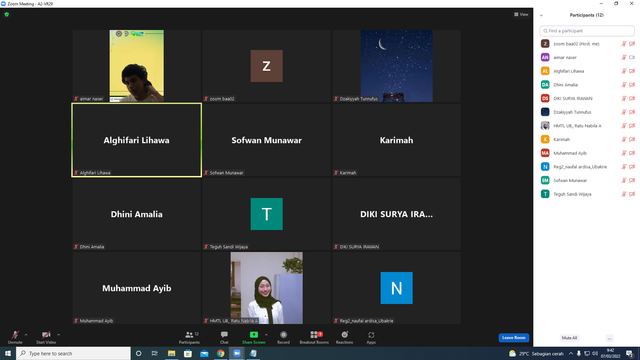The image size is (640, 360).
Task: Select Karimah in participants list
Action: (x=587, y=139)
